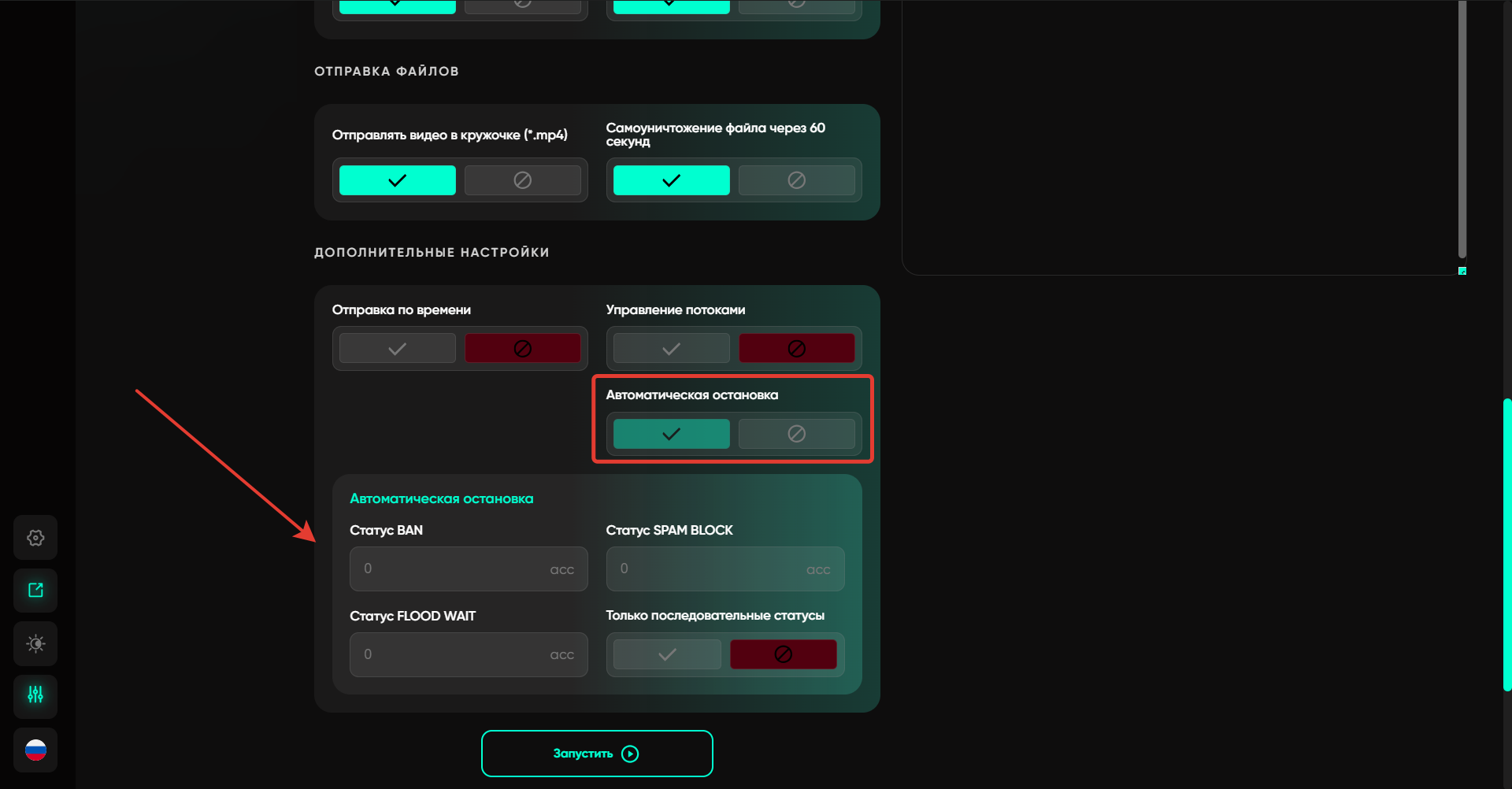Image resolution: width=1512 pixels, height=789 pixels.
Task: Open the gear settings sidebar icon
Action: pyautogui.click(x=35, y=538)
